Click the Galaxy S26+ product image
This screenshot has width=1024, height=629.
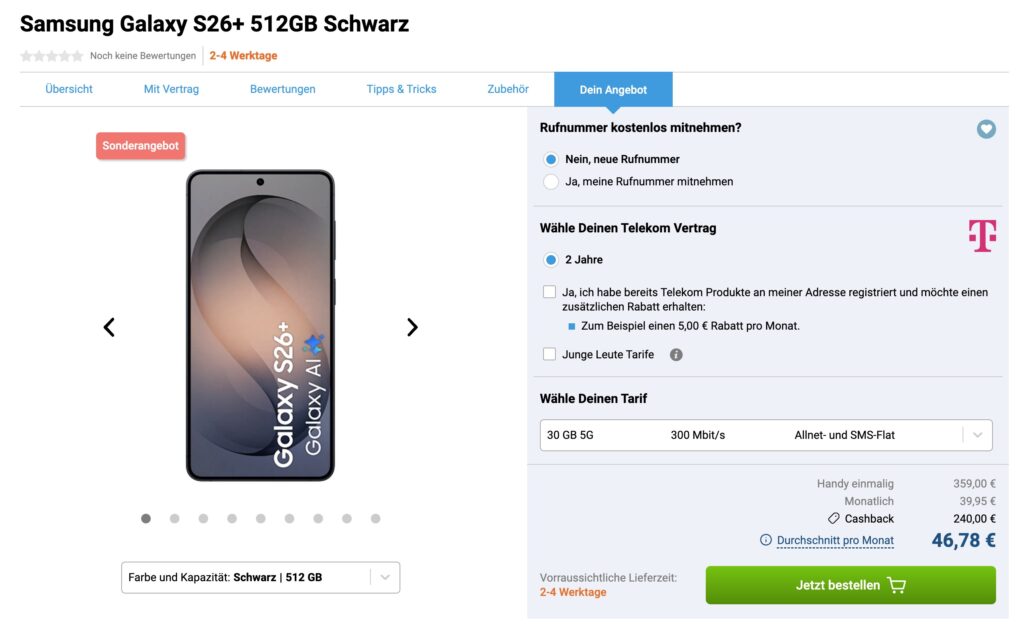pyautogui.click(x=260, y=325)
